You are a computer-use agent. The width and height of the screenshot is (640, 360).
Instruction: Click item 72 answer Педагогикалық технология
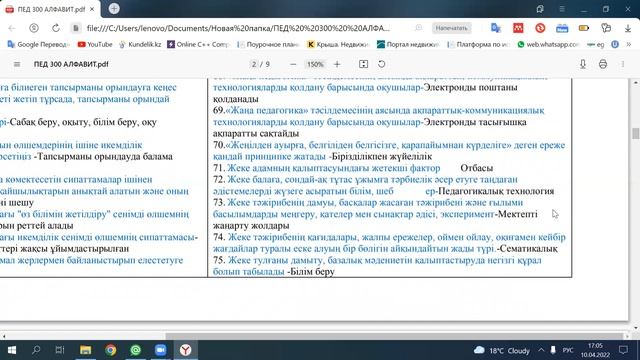[496, 191]
